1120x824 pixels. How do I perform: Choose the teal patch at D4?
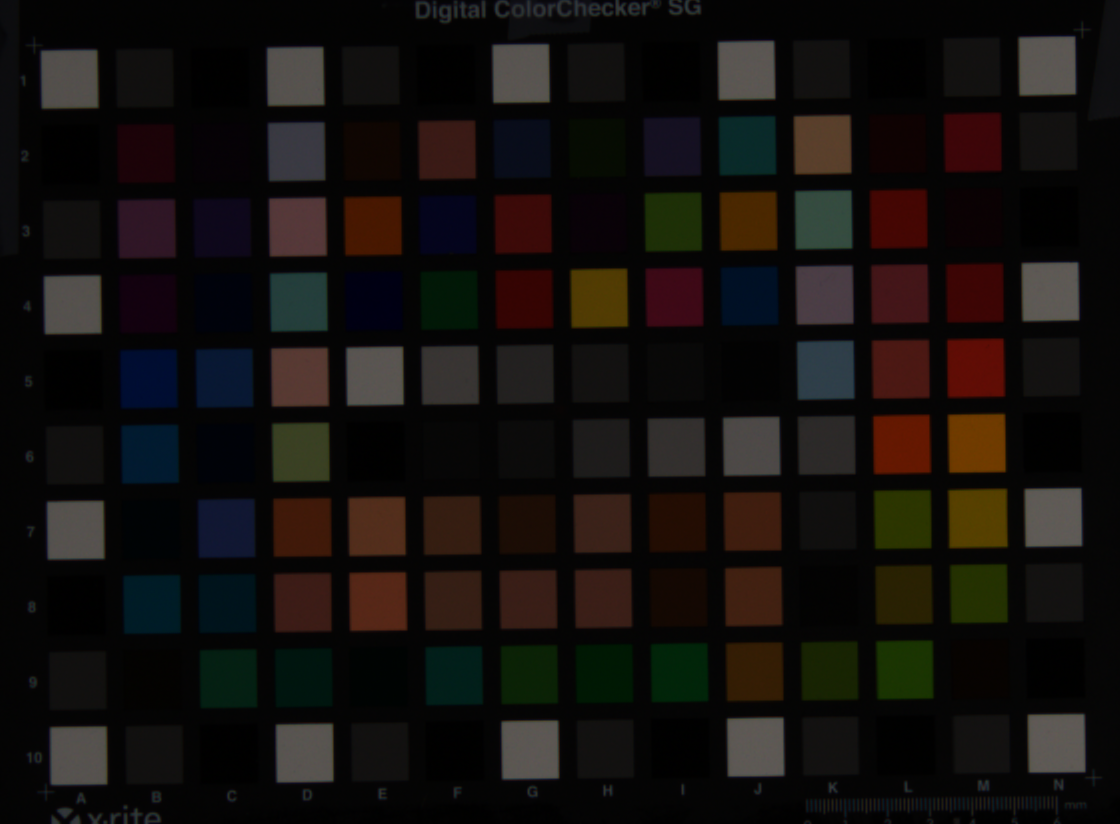pos(299,301)
